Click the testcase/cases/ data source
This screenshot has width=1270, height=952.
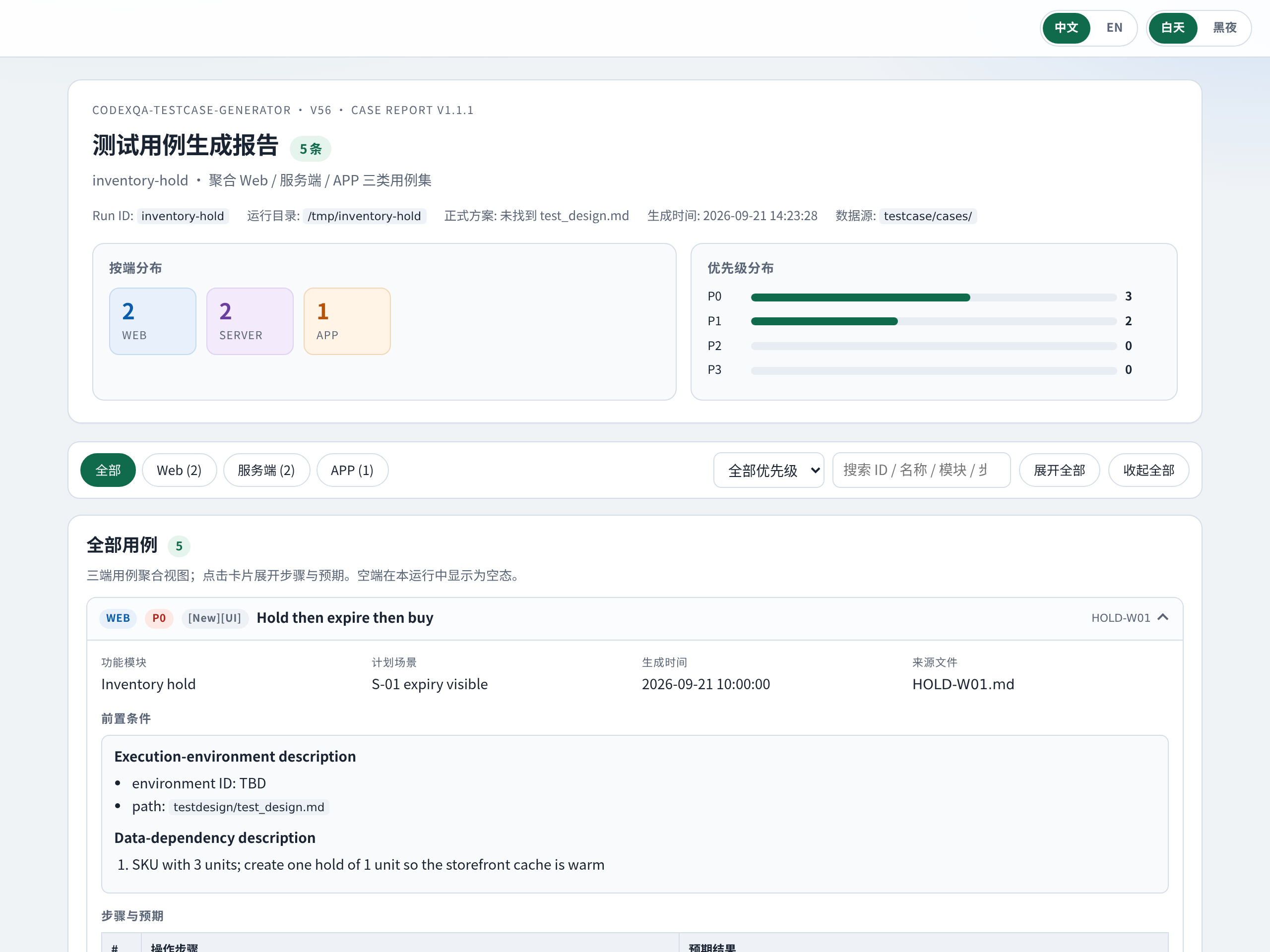pyautogui.click(x=928, y=216)
